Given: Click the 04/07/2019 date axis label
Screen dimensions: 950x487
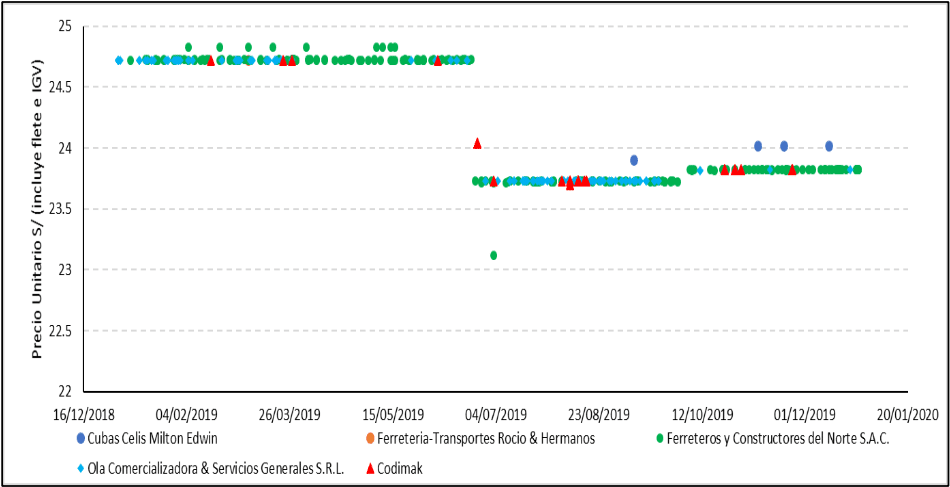Looking at the screenshot, I should coord(495,413).
